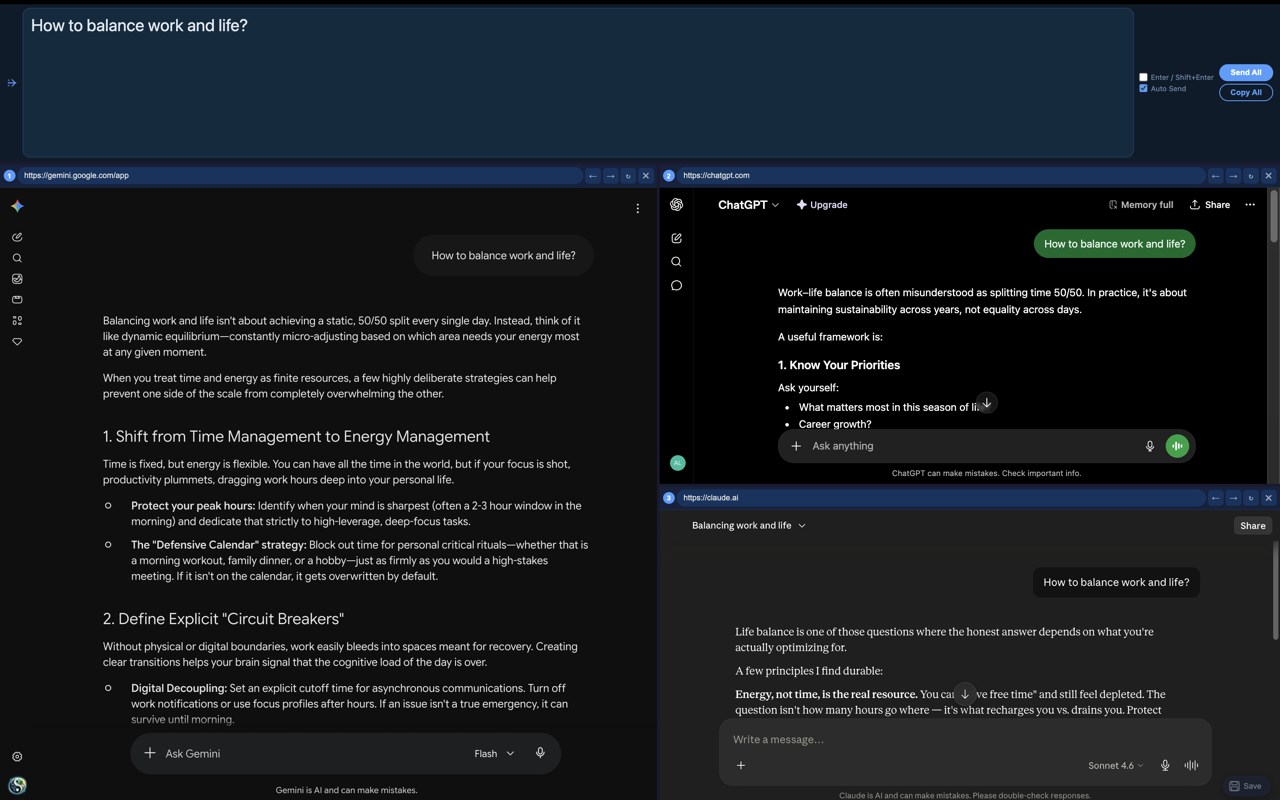Image resolution: width=1280 pixels, height=800 pixels.
Task: Click scroll-to-bottom arrow in ChatGPT pane
Action: point(986,403)
